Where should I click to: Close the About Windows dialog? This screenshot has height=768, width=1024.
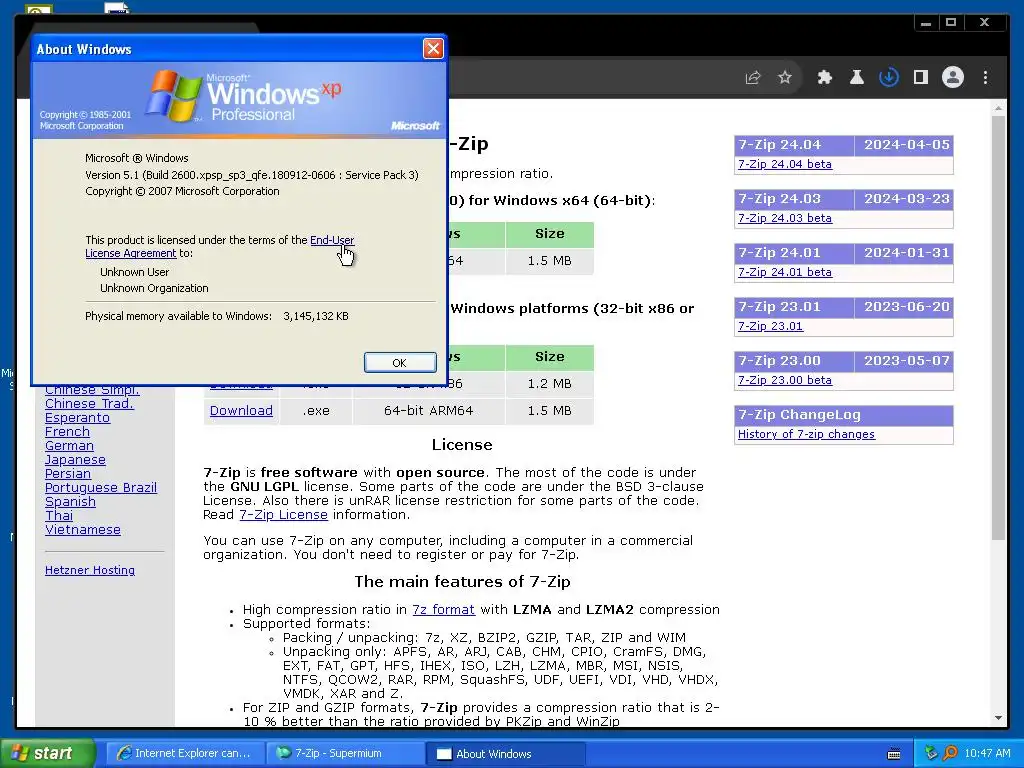[x=433, y=49]
